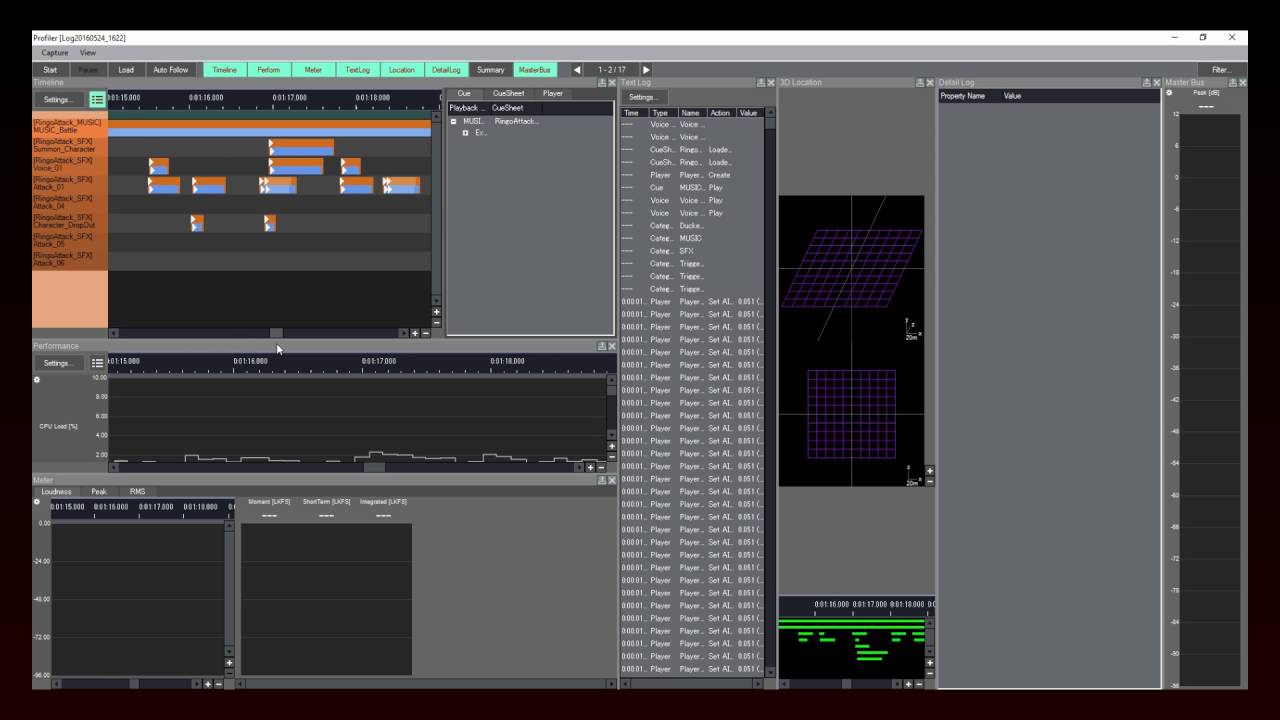The height and width of the screenshot is (720, 1280).
Task: Select the Cue tab
Action: point(464,93)
